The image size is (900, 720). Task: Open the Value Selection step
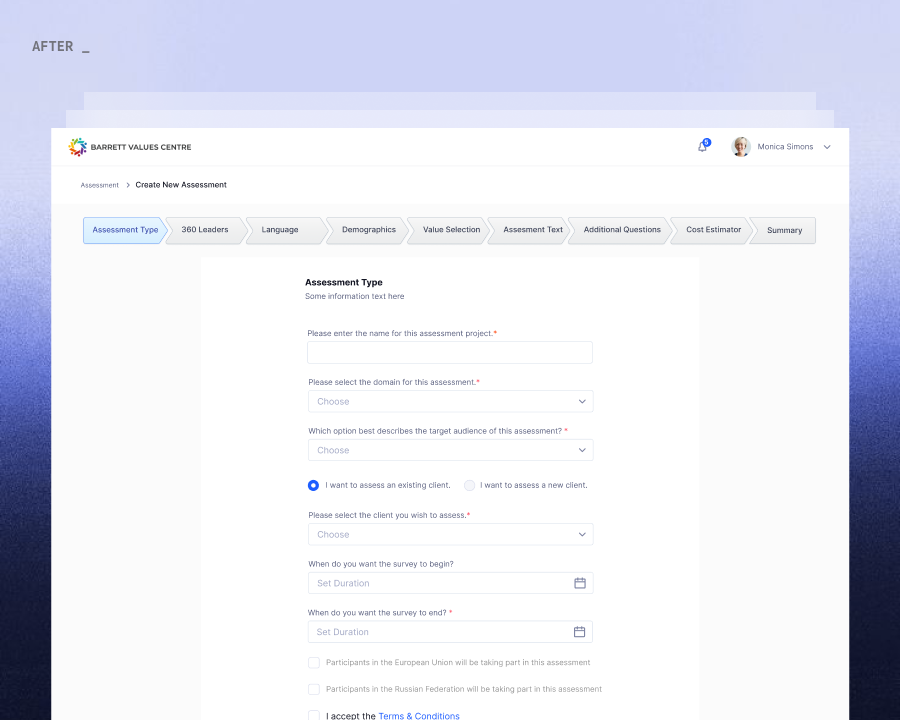click(451, 230)
